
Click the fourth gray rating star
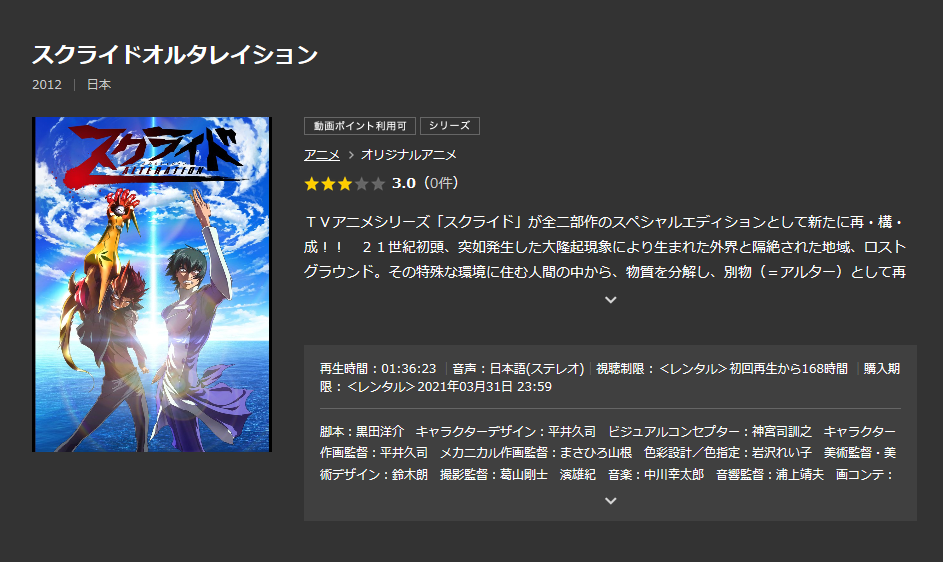point(361,184)
